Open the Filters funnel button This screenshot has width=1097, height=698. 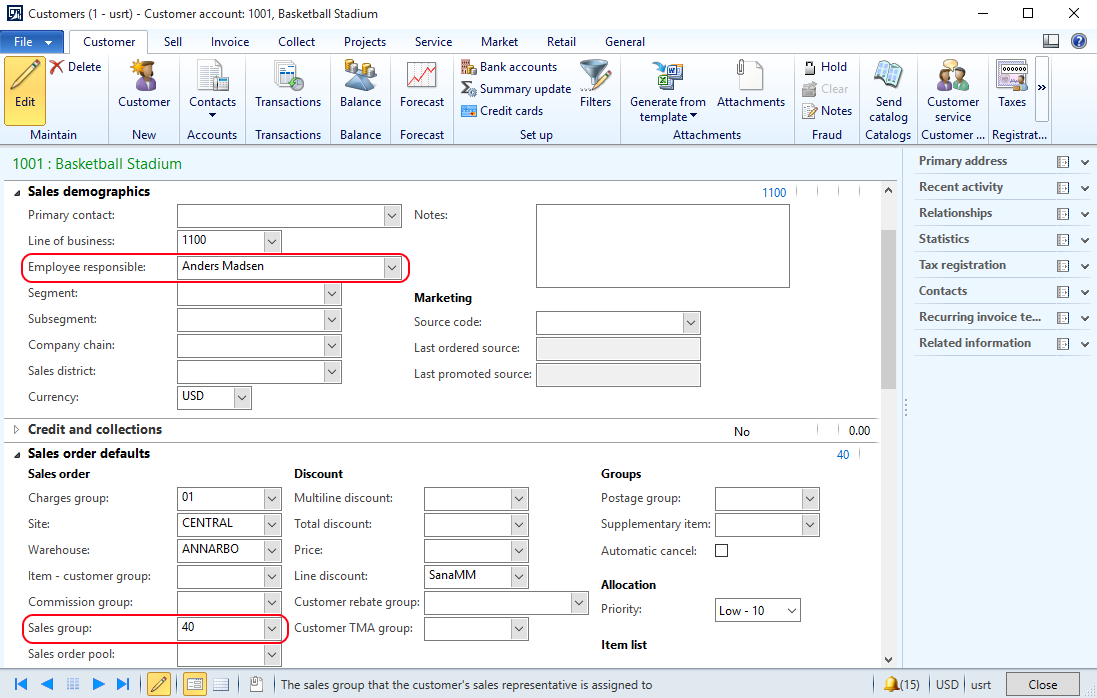[x=595, y=84]
